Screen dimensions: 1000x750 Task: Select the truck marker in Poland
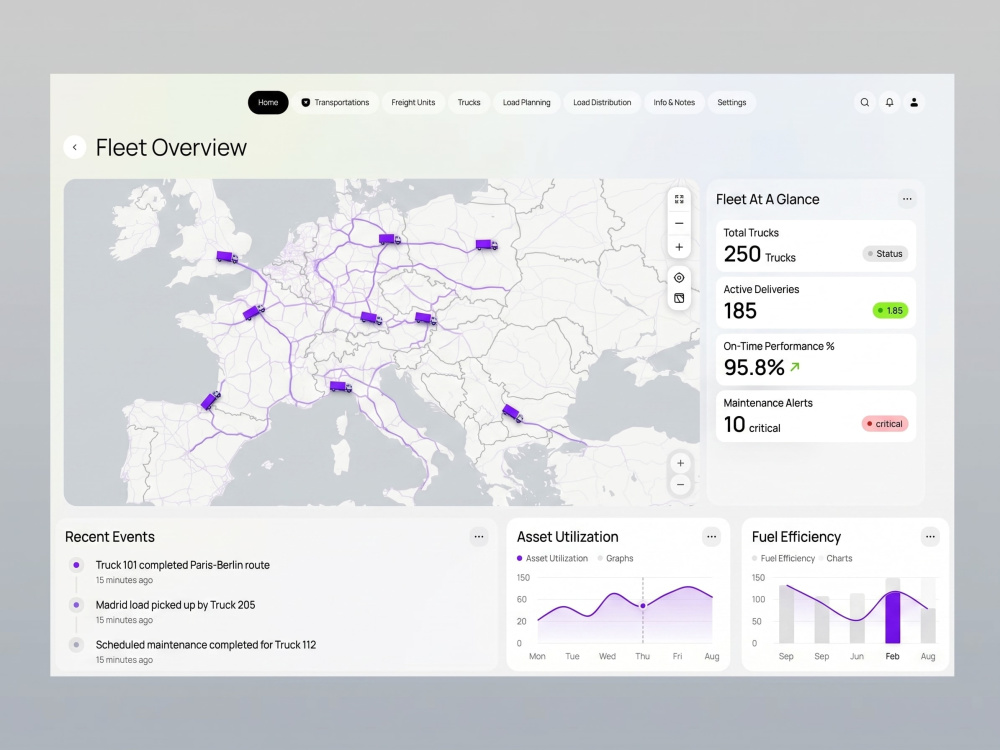487,244
